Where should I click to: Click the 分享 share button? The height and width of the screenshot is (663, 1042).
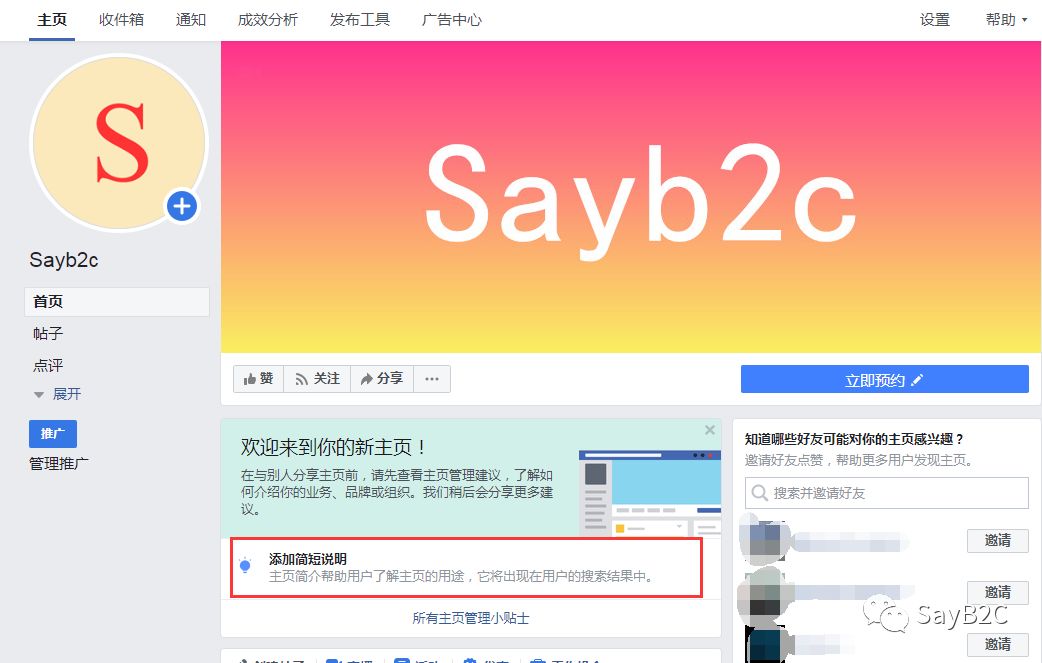coord(382,379)
